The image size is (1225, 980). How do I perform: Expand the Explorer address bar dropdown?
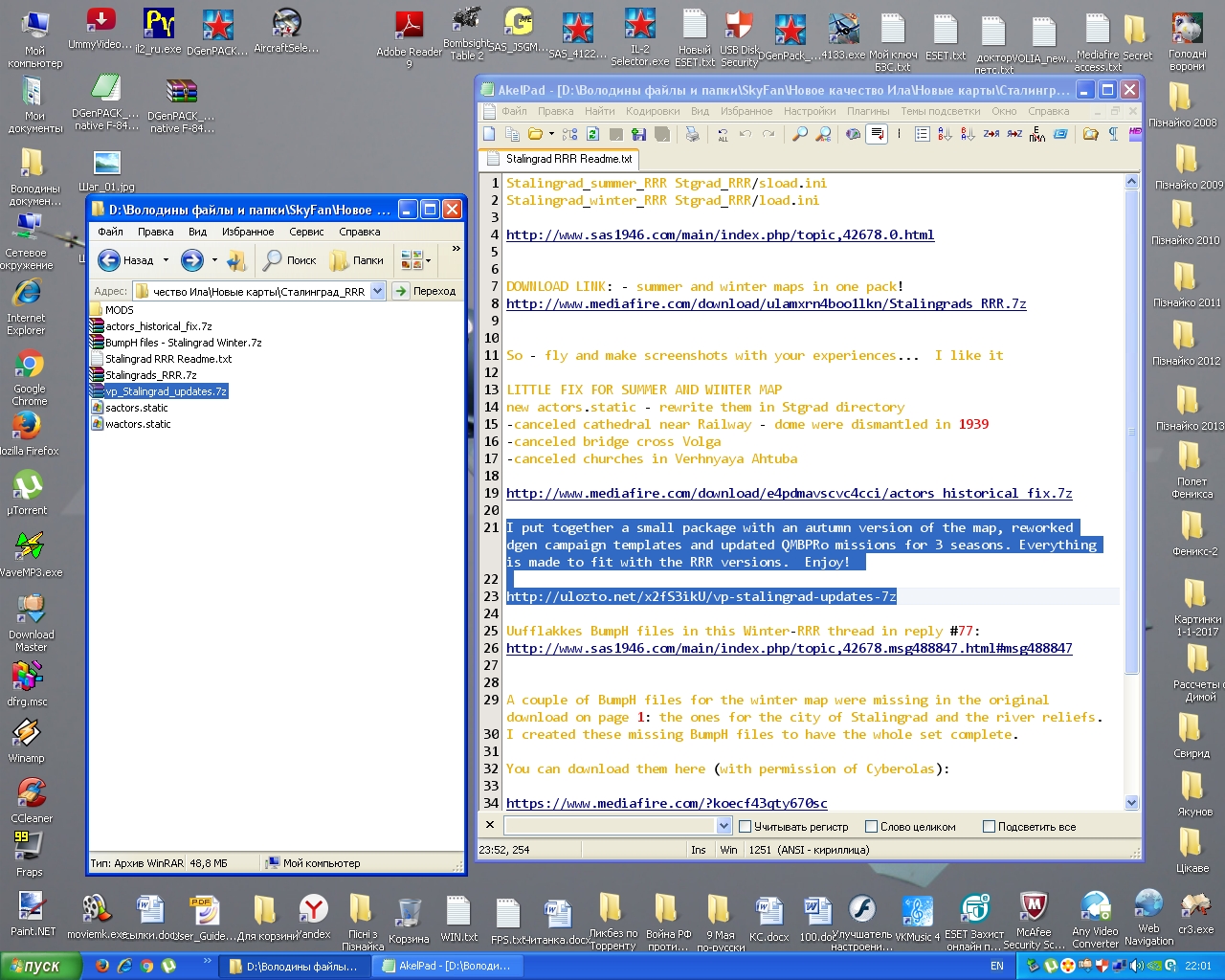coord(377,291)
